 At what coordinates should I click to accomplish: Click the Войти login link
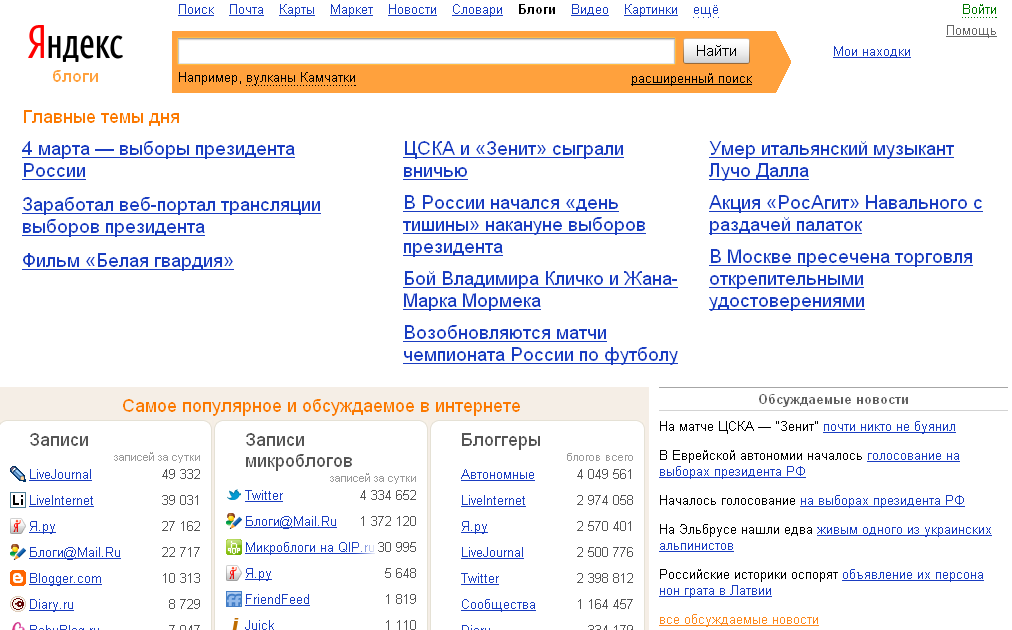tap(979, 10)
